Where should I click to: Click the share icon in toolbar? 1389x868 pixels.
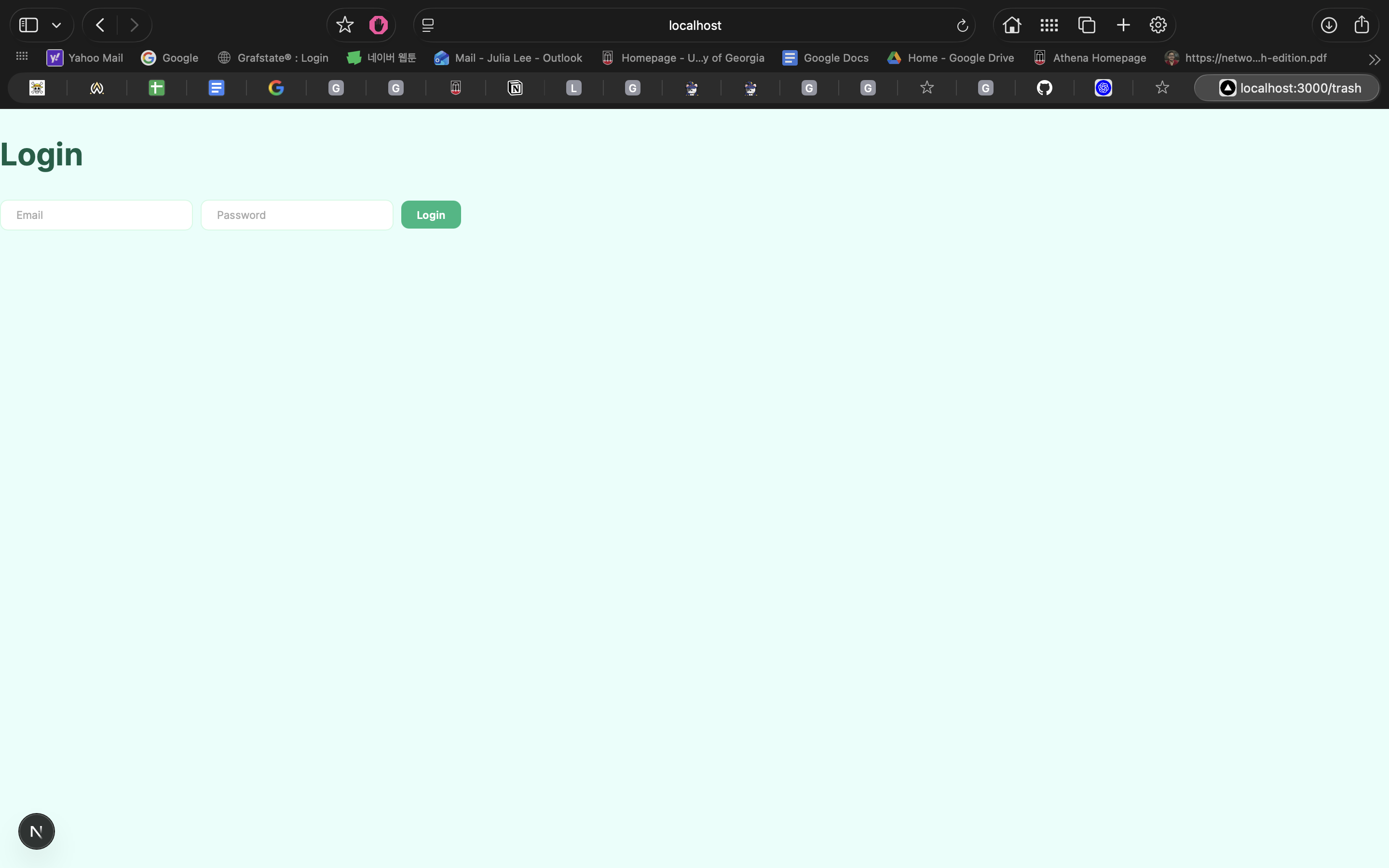click(x=1362, y=25)
